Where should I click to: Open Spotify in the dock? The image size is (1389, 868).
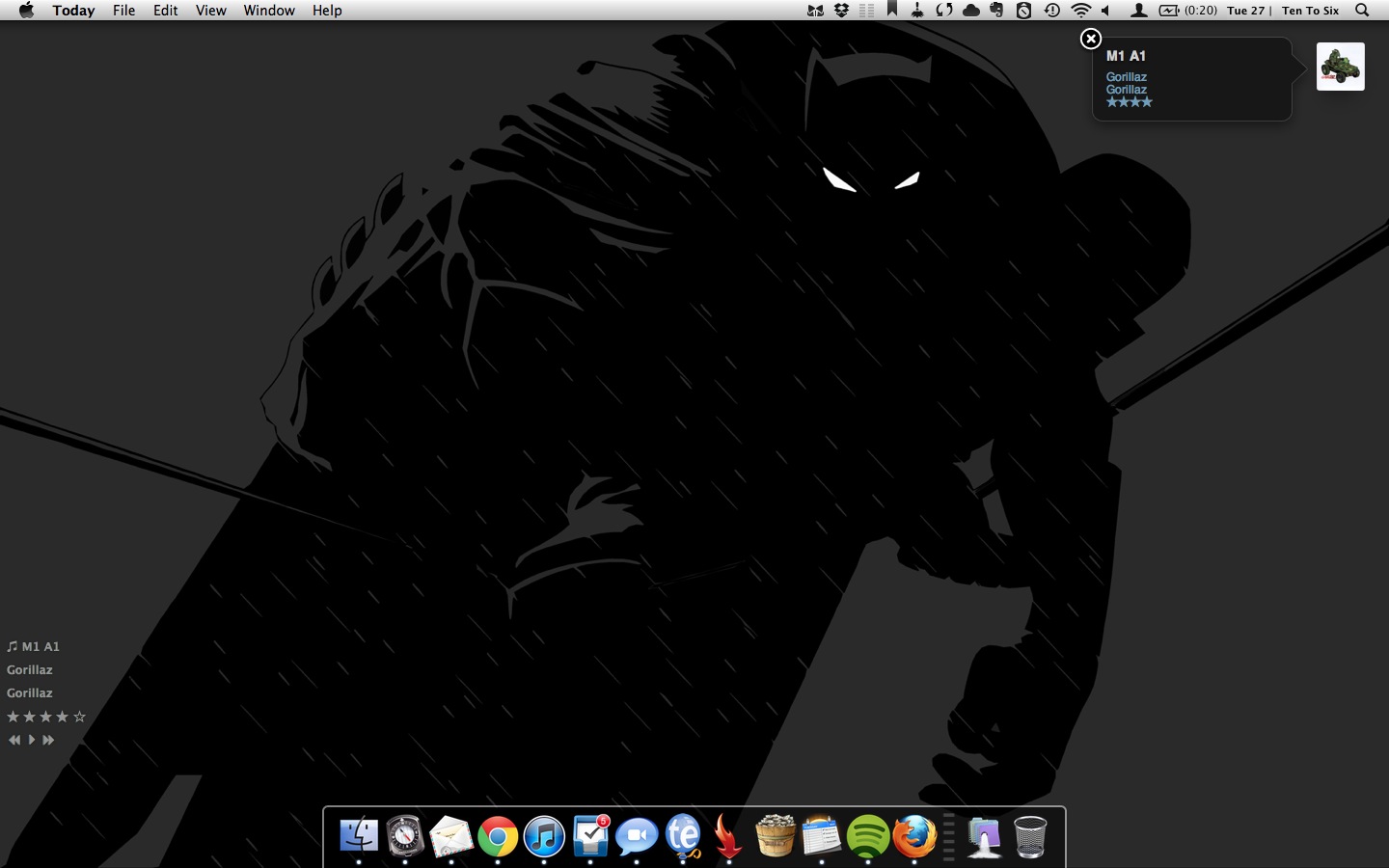click(x=868, y=836)
